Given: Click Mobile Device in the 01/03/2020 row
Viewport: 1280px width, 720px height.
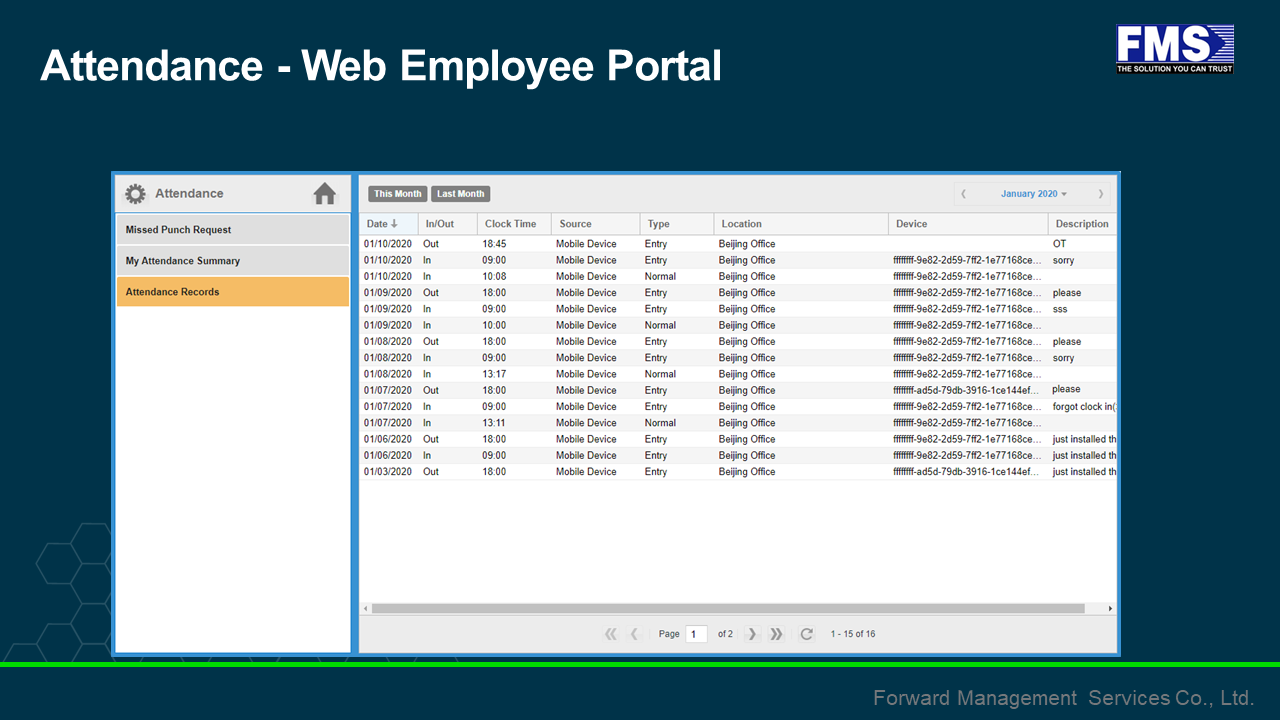Looking at the screenshot, I should tap(586, 472).
